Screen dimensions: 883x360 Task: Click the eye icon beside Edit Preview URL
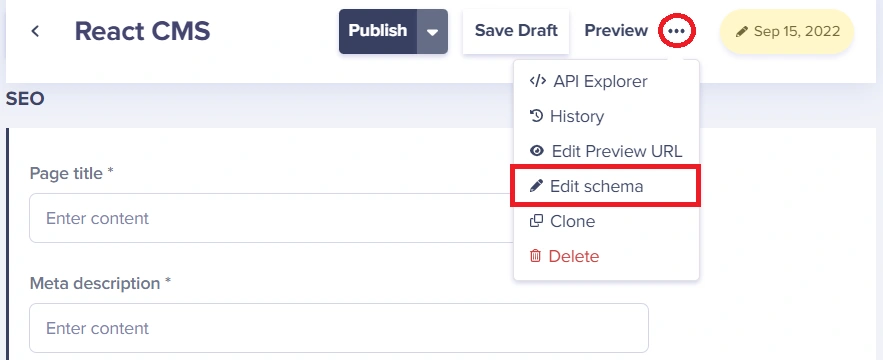[537, 151]
